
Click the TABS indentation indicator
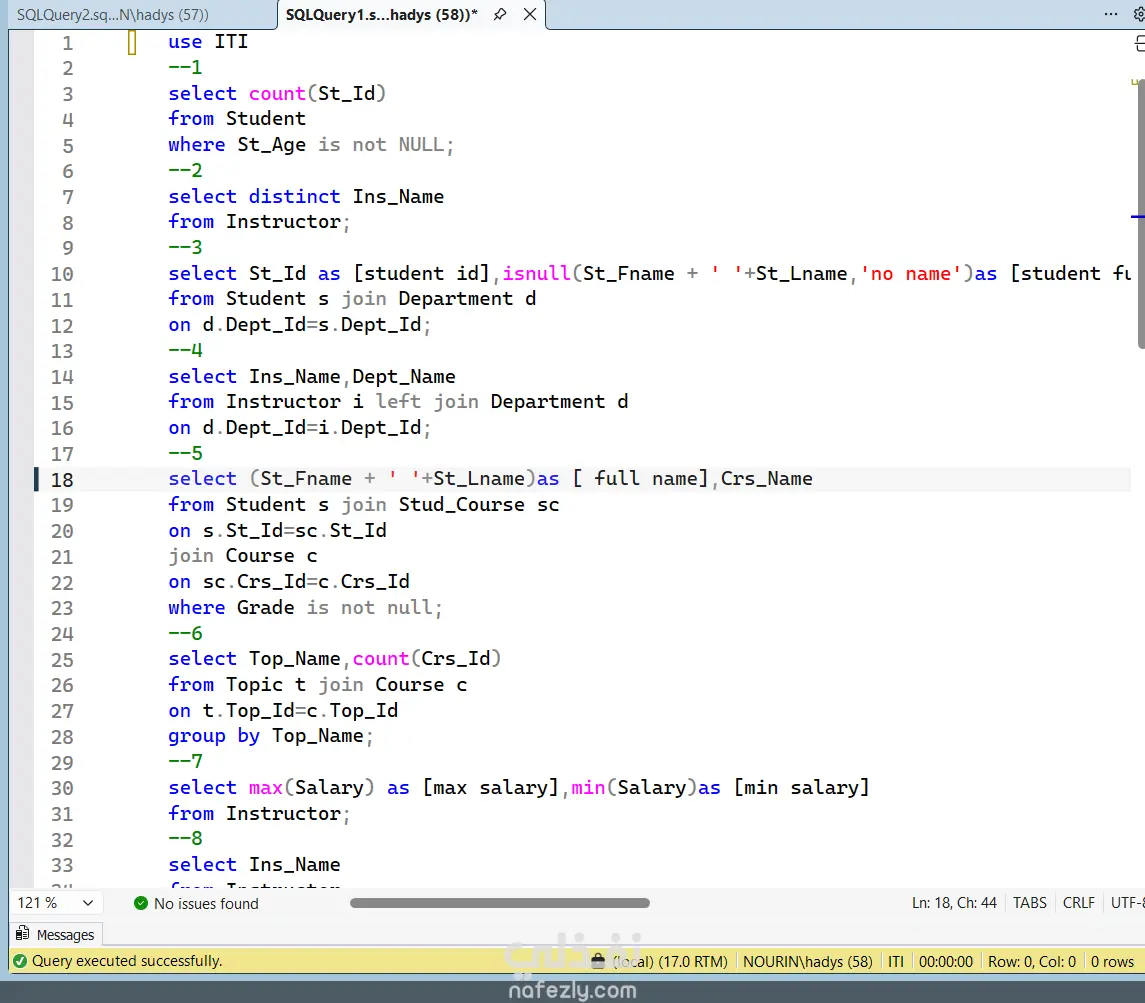click(x=1030, y=903)
